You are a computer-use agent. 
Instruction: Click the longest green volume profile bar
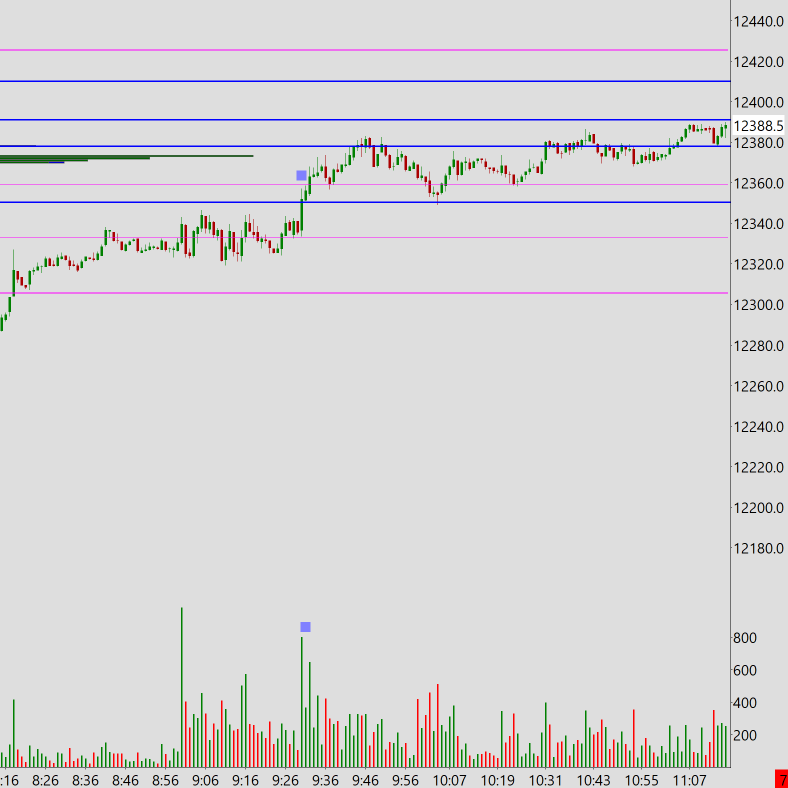(x=127, y=156)
